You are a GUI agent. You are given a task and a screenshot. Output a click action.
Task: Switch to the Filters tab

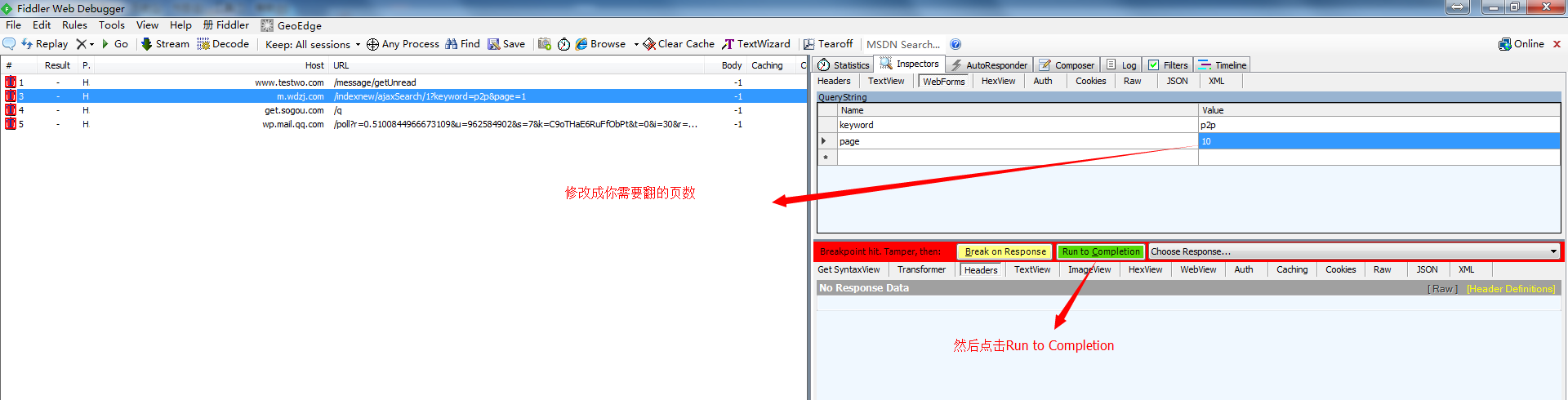(x=1168, y=64)
